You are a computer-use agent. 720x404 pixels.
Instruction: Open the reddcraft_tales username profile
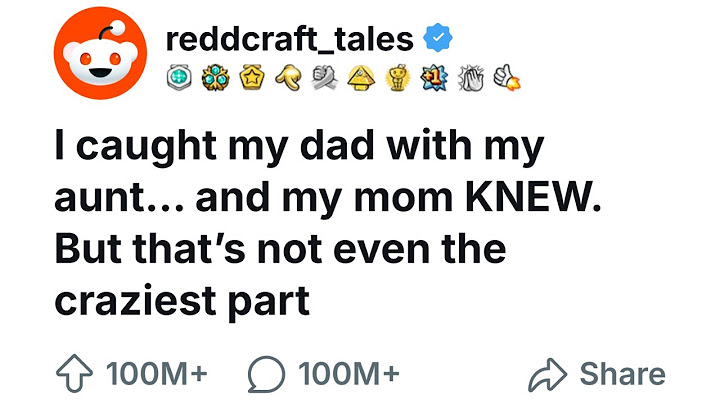pos(289,39)
